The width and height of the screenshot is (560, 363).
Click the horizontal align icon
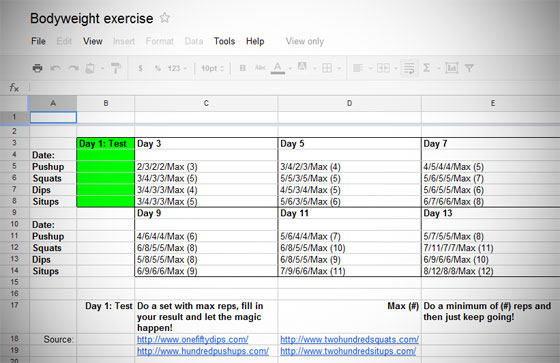[358, 68]
